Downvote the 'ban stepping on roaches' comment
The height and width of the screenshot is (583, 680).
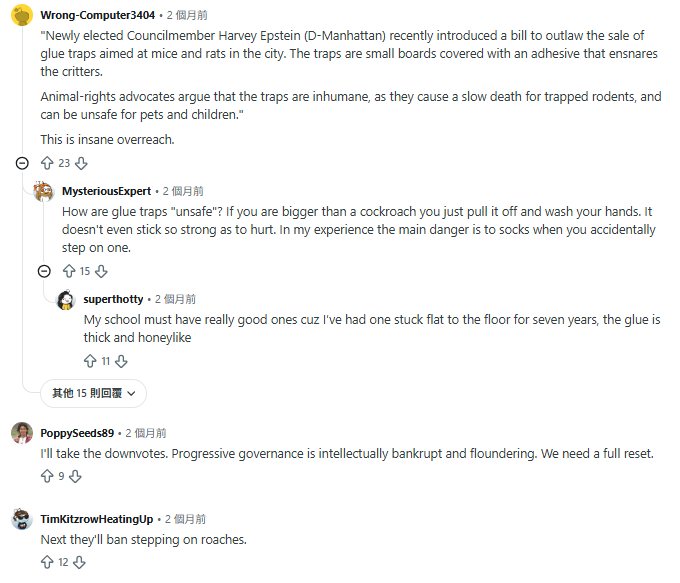point(79,563)
